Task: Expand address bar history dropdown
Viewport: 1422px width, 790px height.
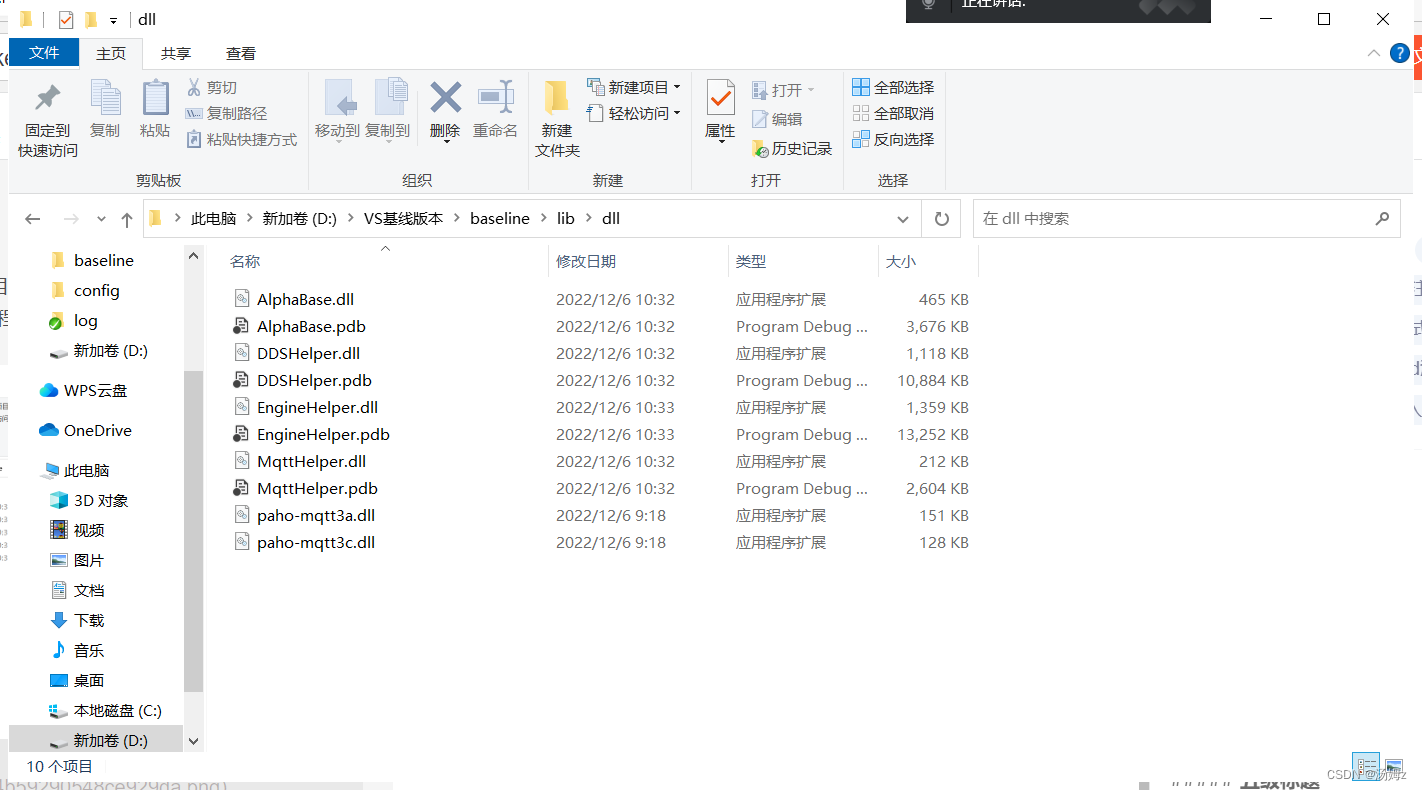Action: [903, 219]
